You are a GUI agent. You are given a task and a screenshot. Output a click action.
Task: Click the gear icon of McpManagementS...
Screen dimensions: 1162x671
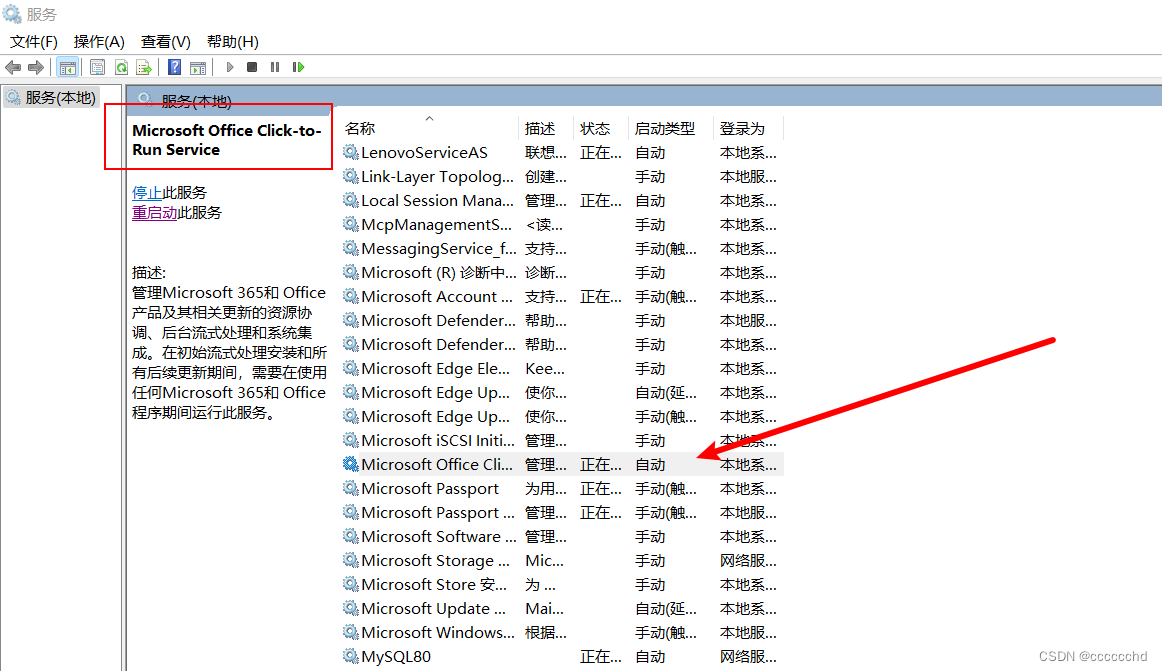click(351, 225)
